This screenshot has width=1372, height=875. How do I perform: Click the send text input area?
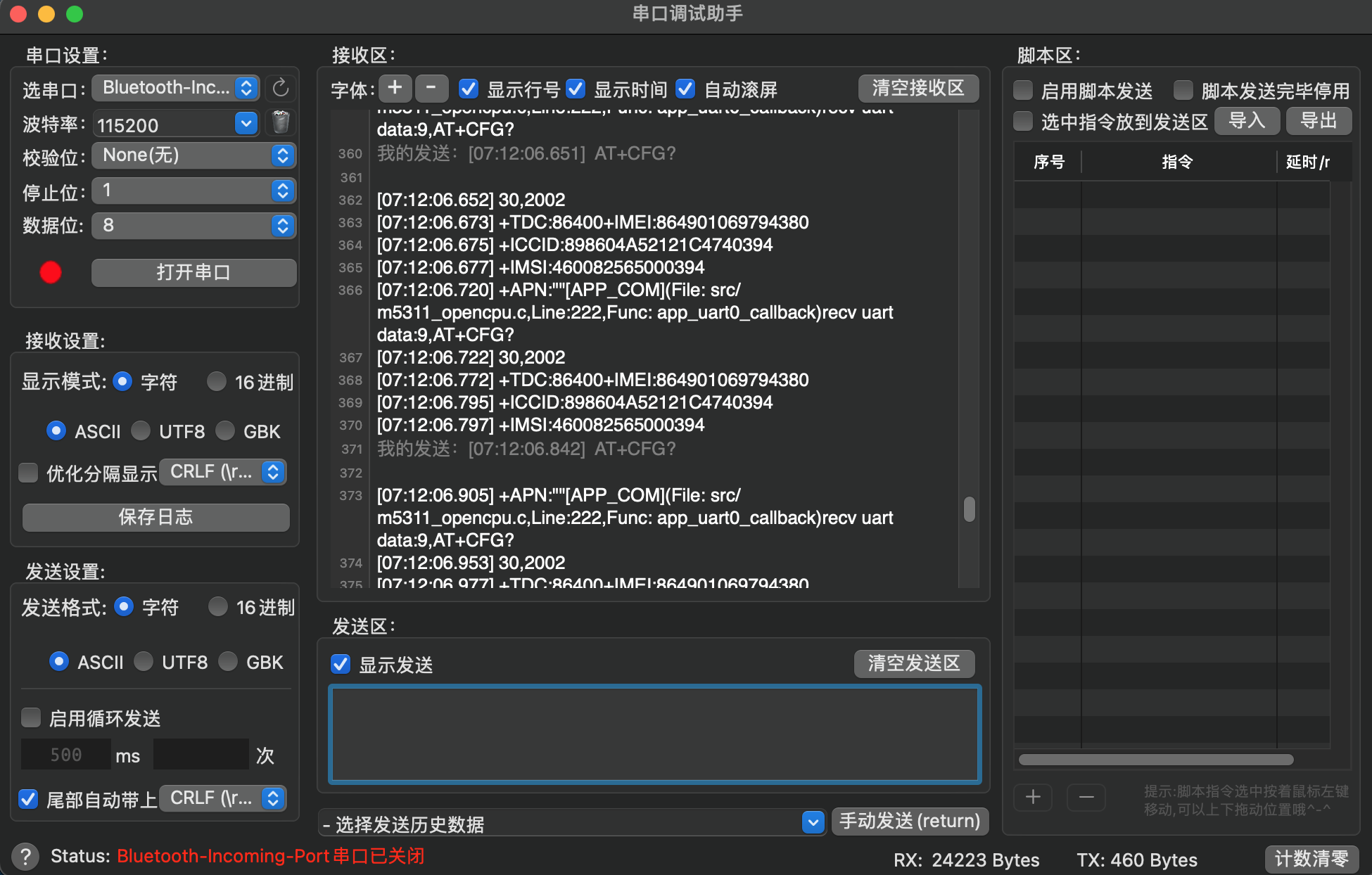(655, 734)
